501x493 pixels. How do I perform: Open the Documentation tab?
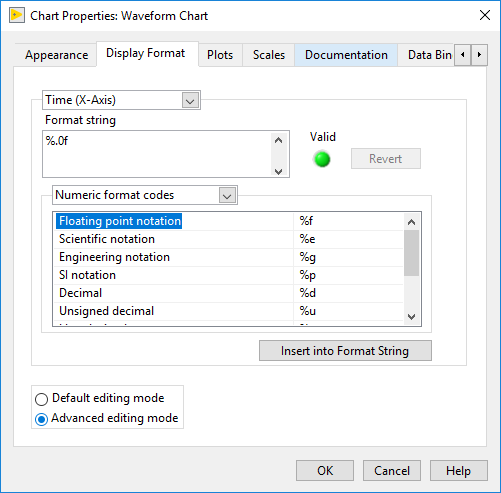click(x=346, y=55)
